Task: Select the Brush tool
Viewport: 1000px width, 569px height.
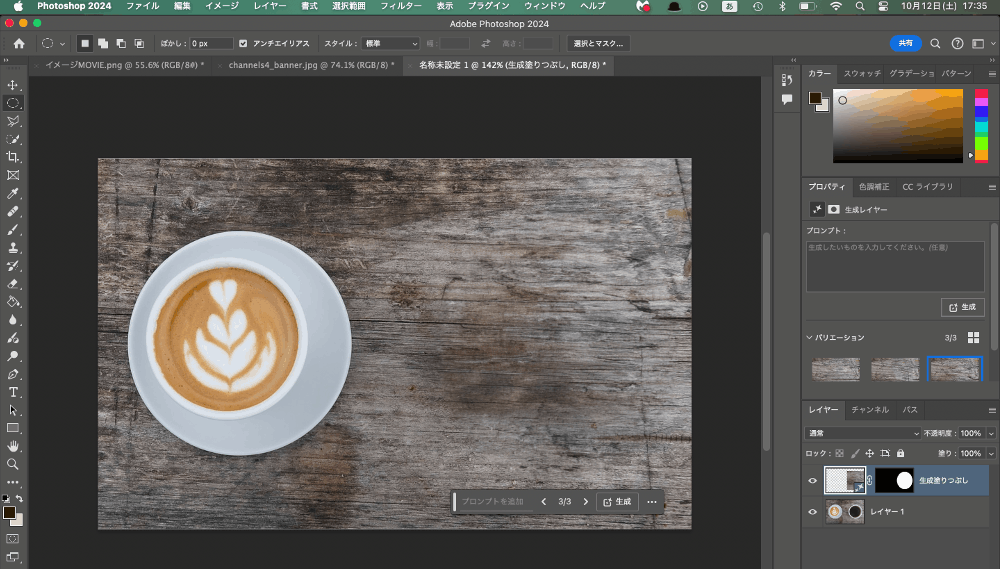Action: [14, 229]
